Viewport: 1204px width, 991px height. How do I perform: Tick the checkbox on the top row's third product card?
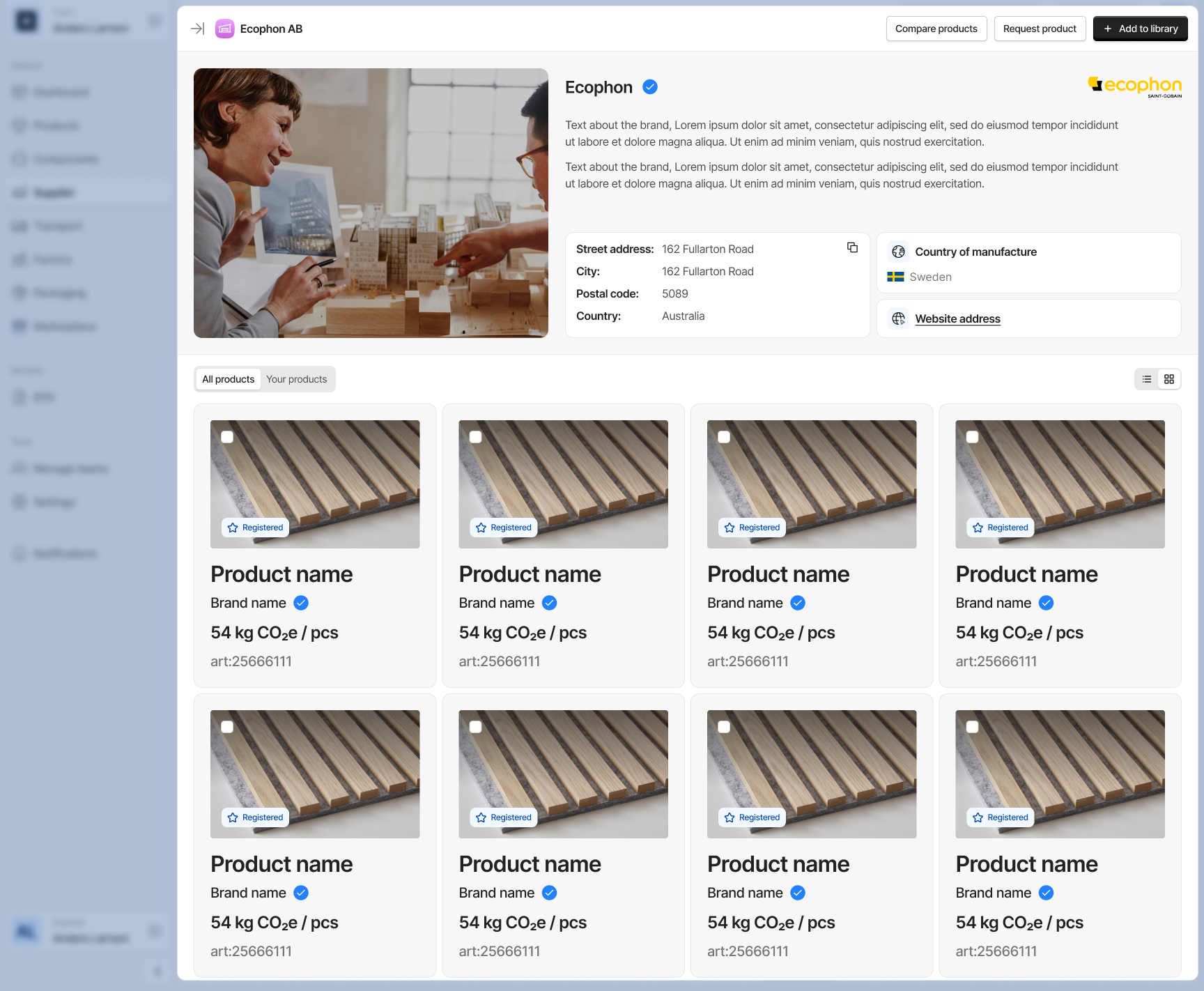tap(724, 437)
